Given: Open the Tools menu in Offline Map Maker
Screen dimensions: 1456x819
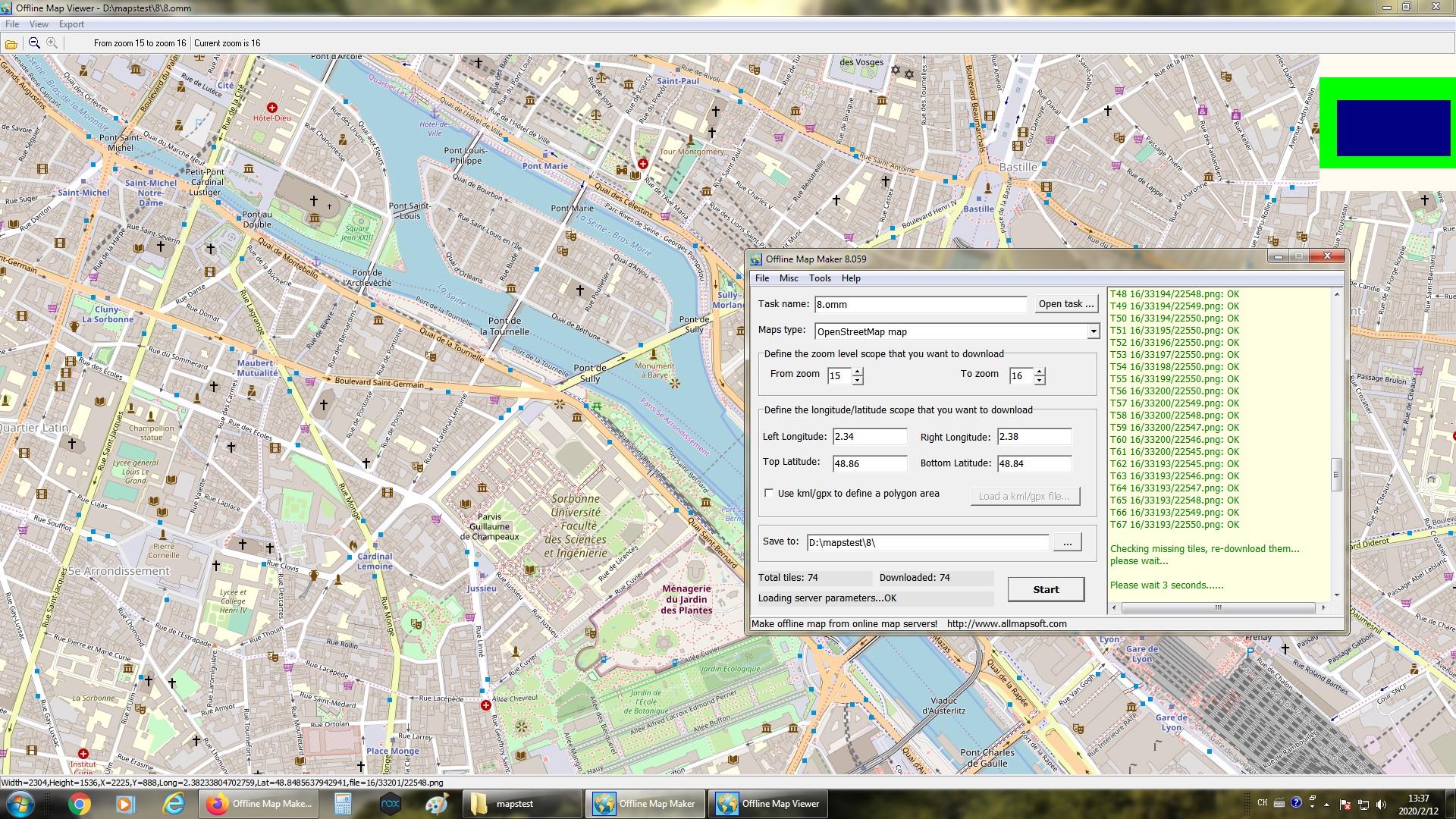Looking at the screenshot, I should click(x=820, y=278).
